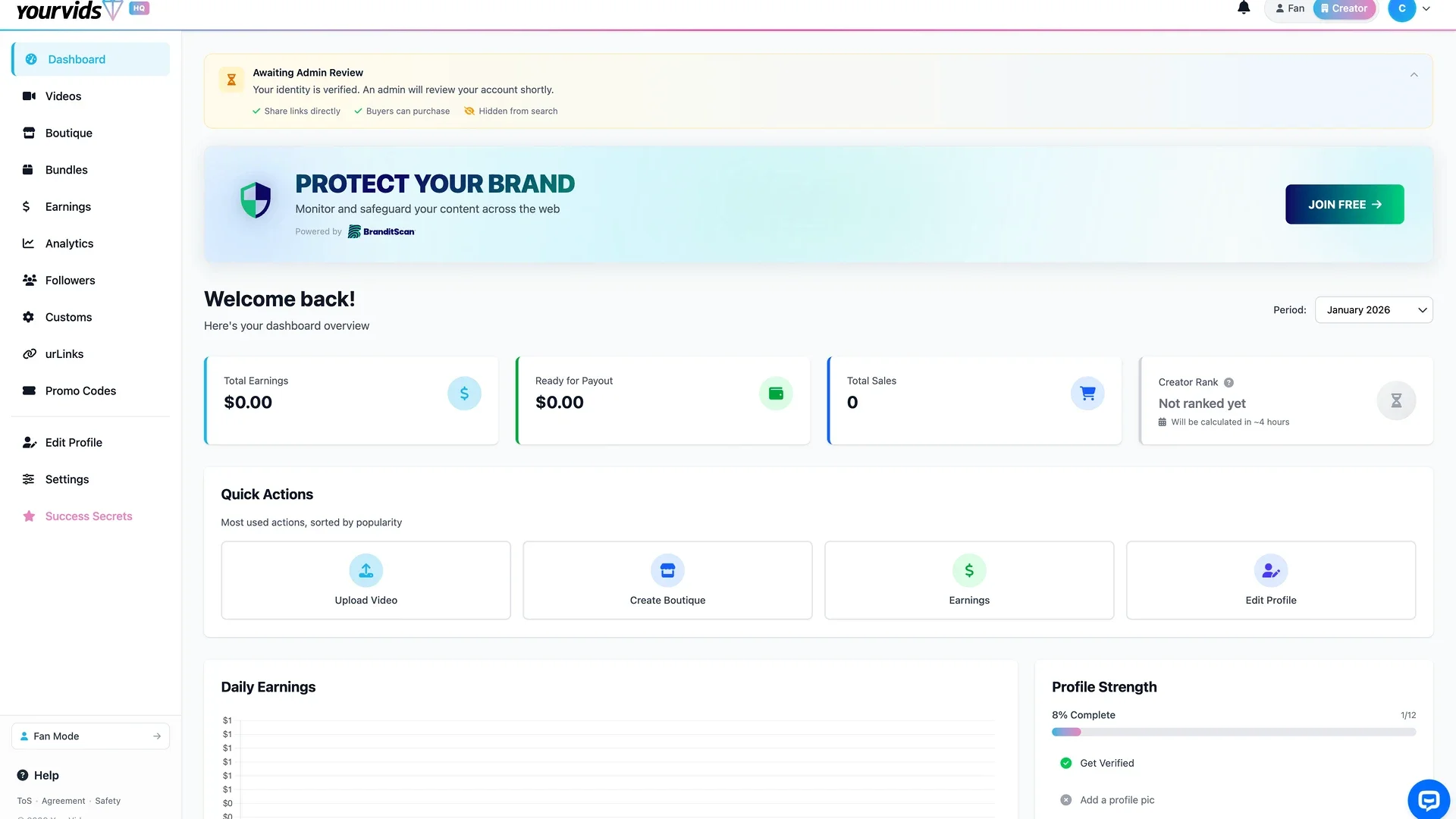Go to the Bundles section
The image size is (1456, 819).
coord(65,169)
